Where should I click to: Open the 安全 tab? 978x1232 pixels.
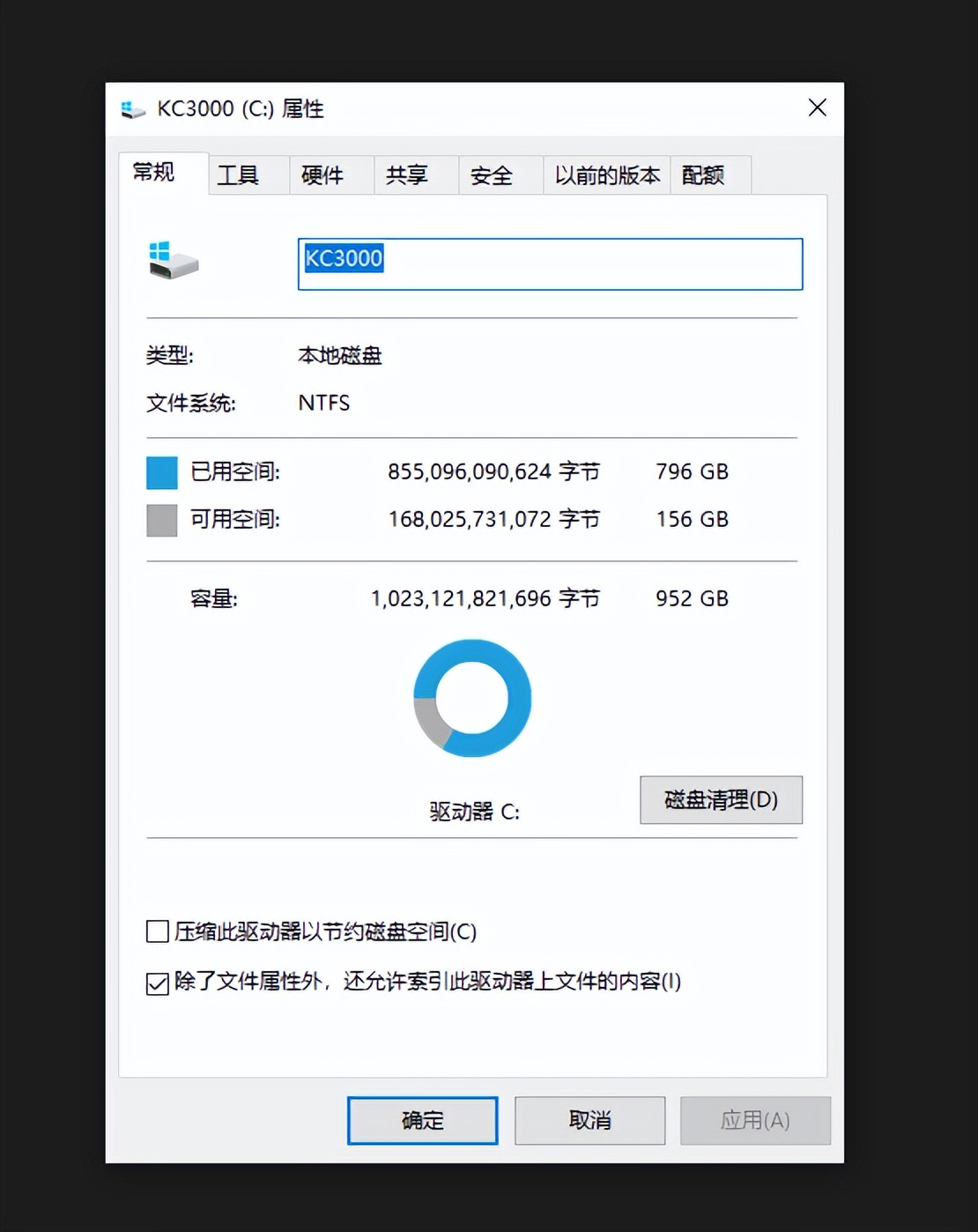tap(490, 175)
